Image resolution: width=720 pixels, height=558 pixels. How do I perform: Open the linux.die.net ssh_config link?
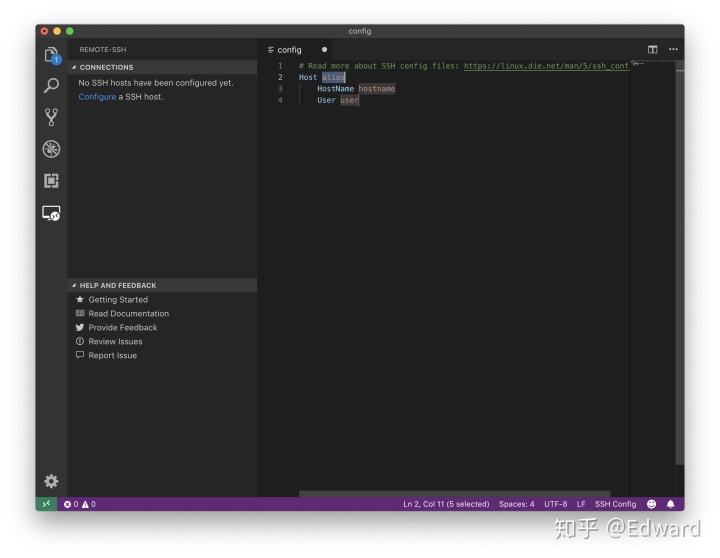[x=546, y=66]
